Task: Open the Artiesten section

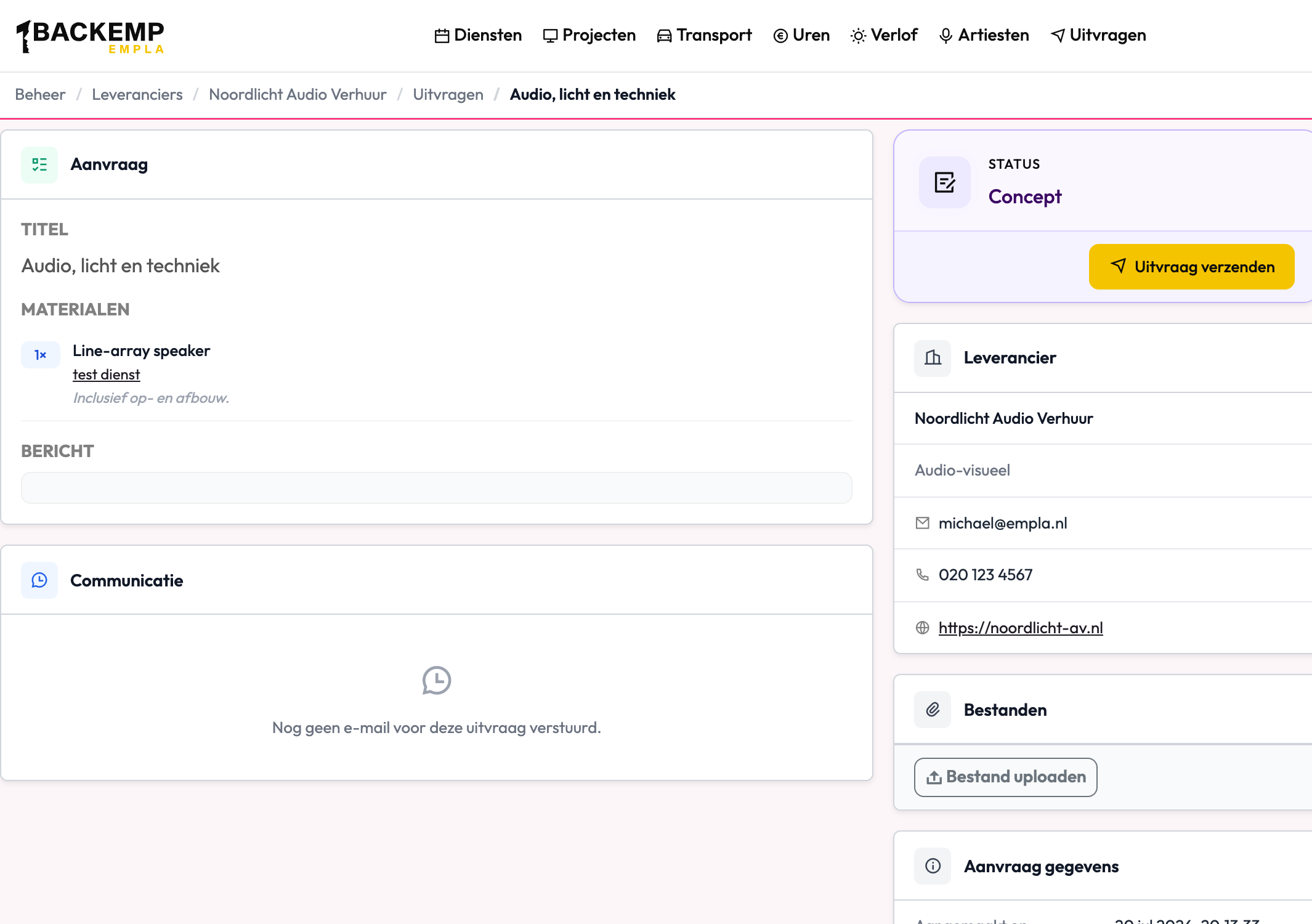Action: click(984, 35)
